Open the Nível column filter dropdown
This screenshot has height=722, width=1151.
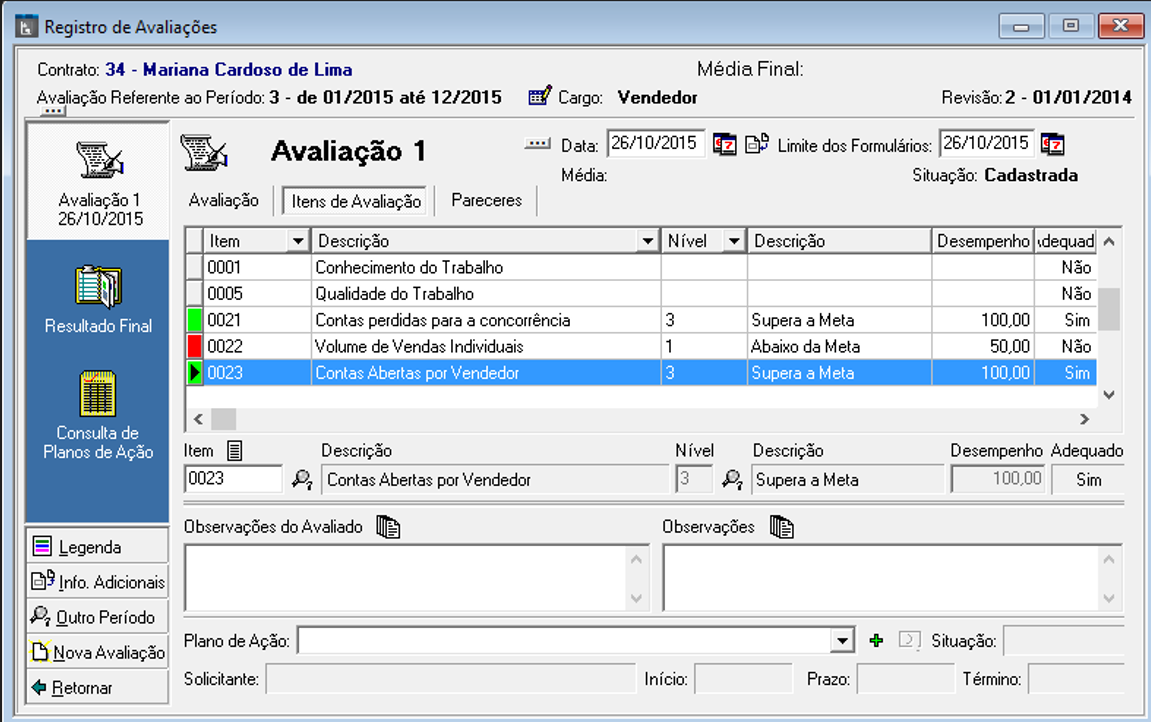(734, 241)
